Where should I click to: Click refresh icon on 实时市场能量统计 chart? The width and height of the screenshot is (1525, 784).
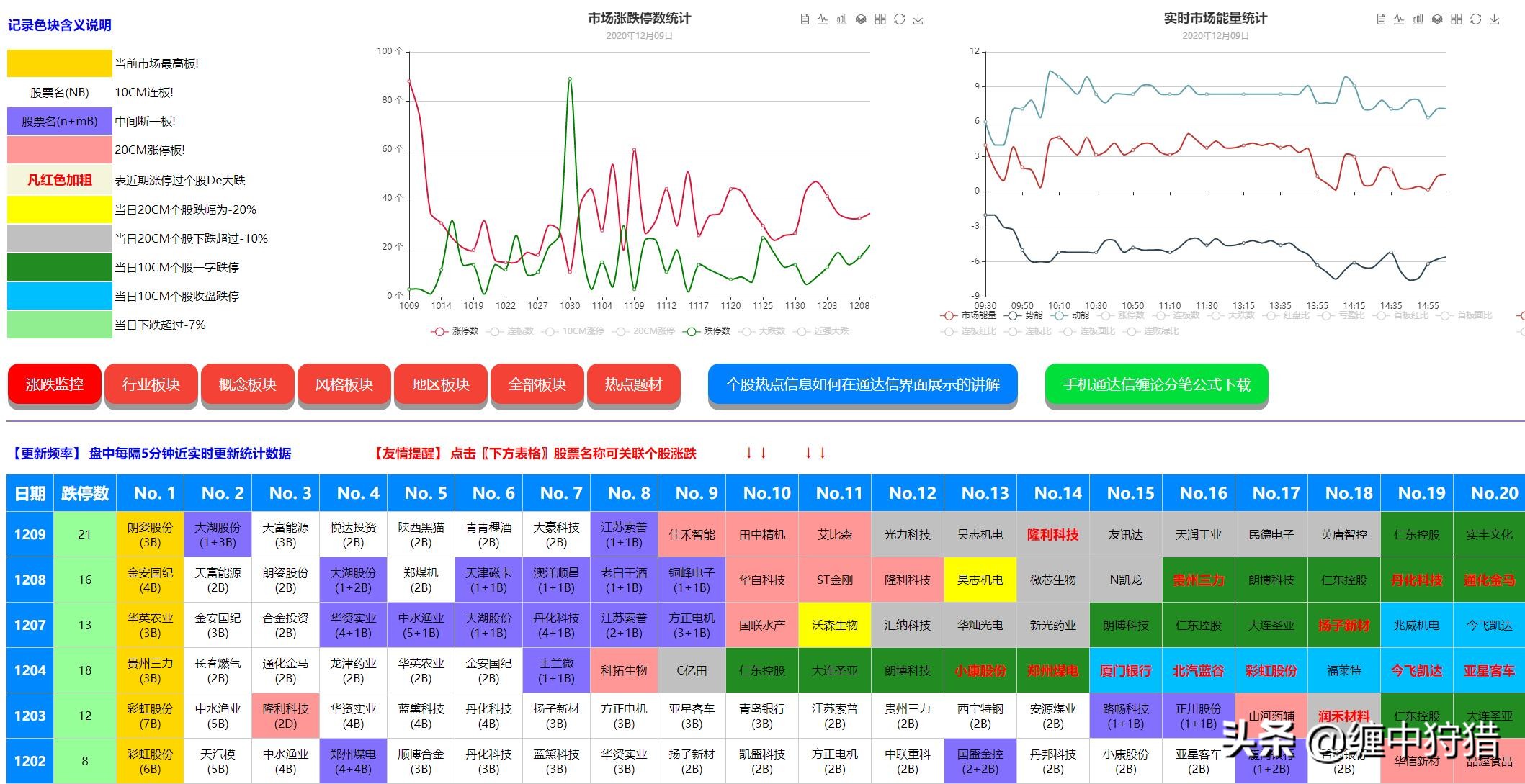pos(1475,19)
